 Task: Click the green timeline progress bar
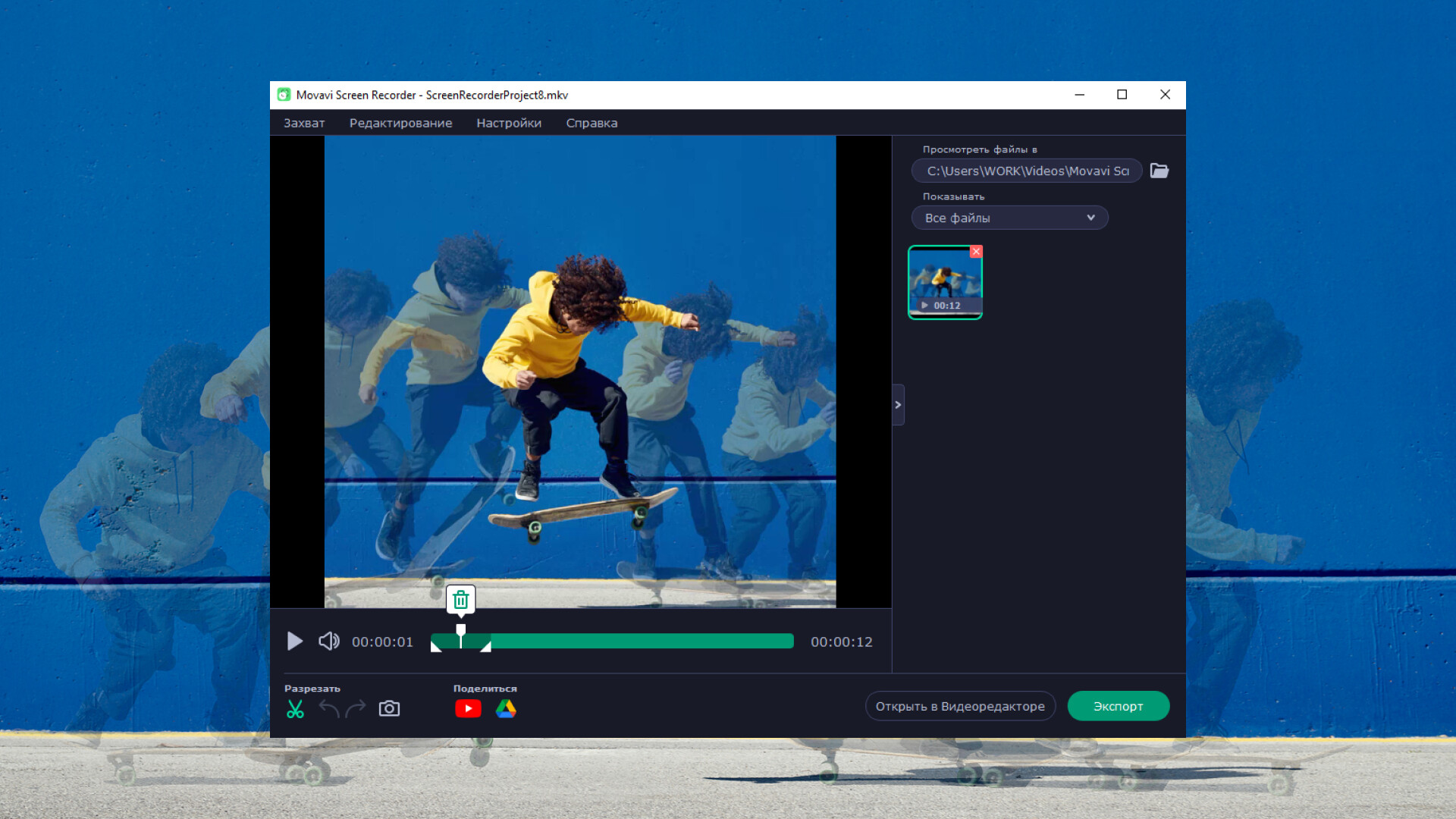click(x=641, y=642)
